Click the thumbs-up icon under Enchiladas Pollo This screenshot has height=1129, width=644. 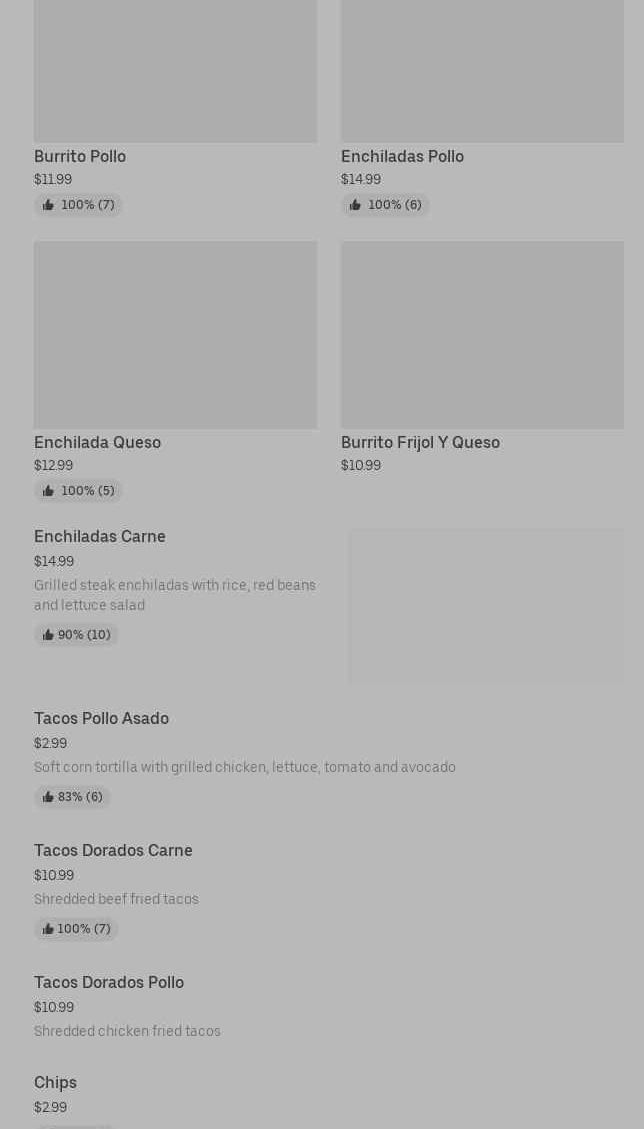[x=355, y=205]
